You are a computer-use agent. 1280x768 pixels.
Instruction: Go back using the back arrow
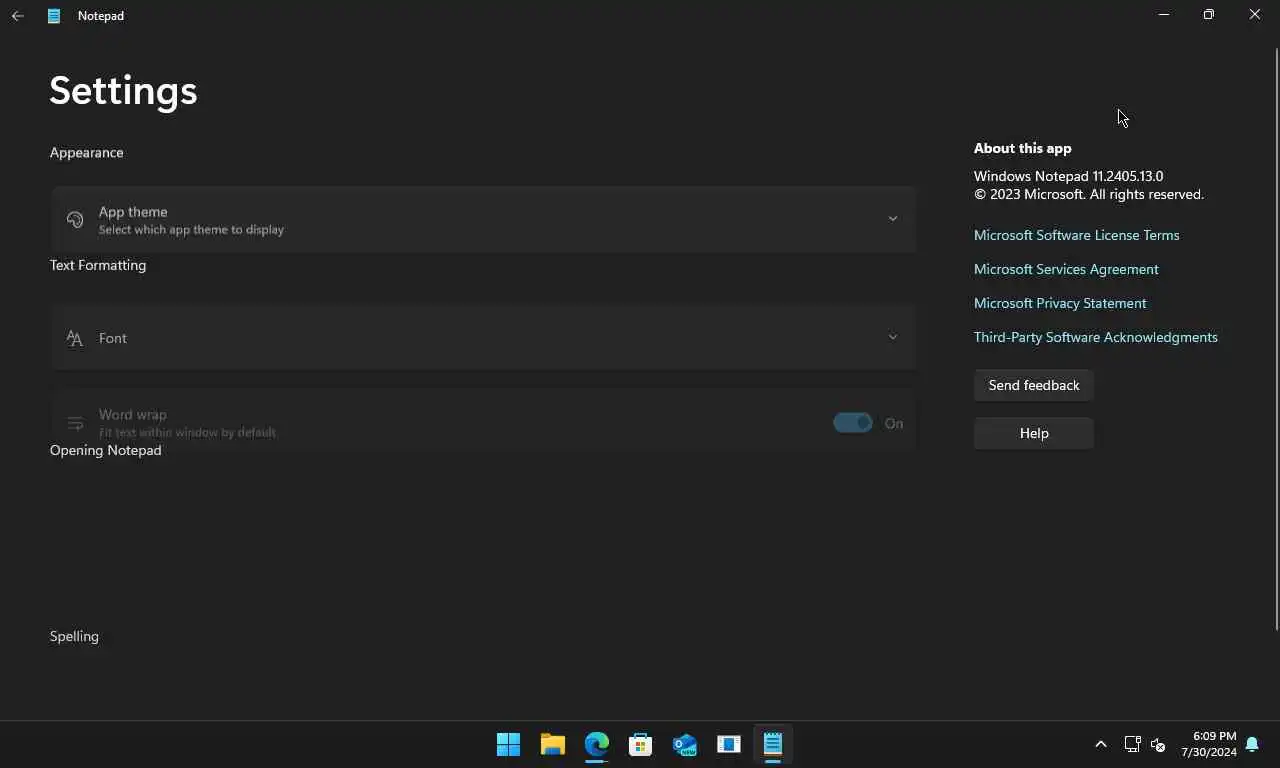click(18, 16)
